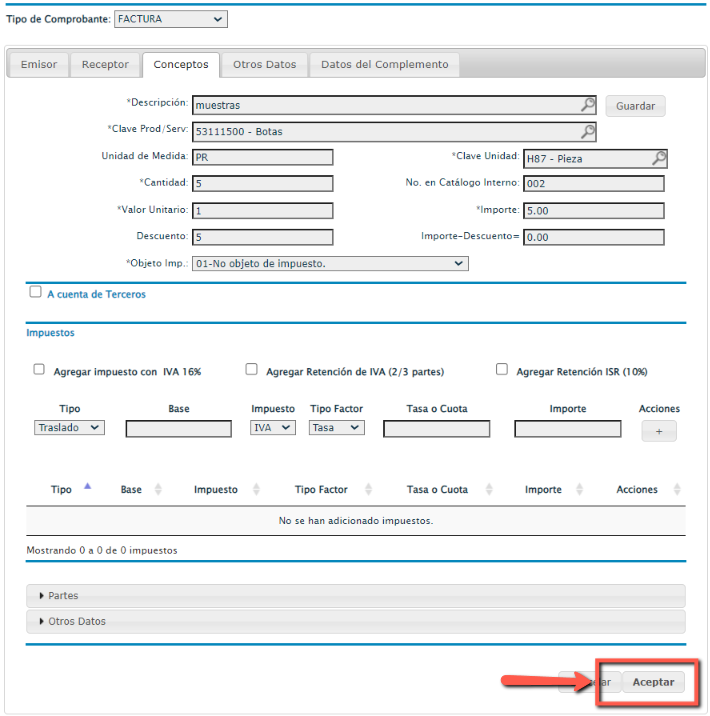710x716 pixels.
Task: Switch to the Receptor tab
Action: [105, 64]
